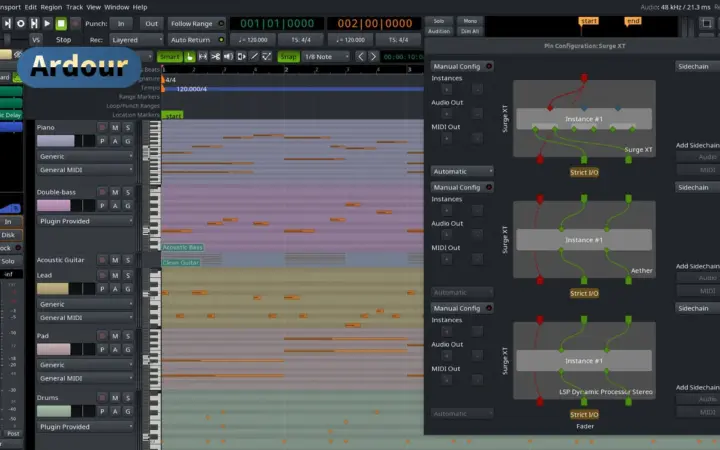Open Playlist (P) for the Piano track
720x450 pixels.
point(102,141)
